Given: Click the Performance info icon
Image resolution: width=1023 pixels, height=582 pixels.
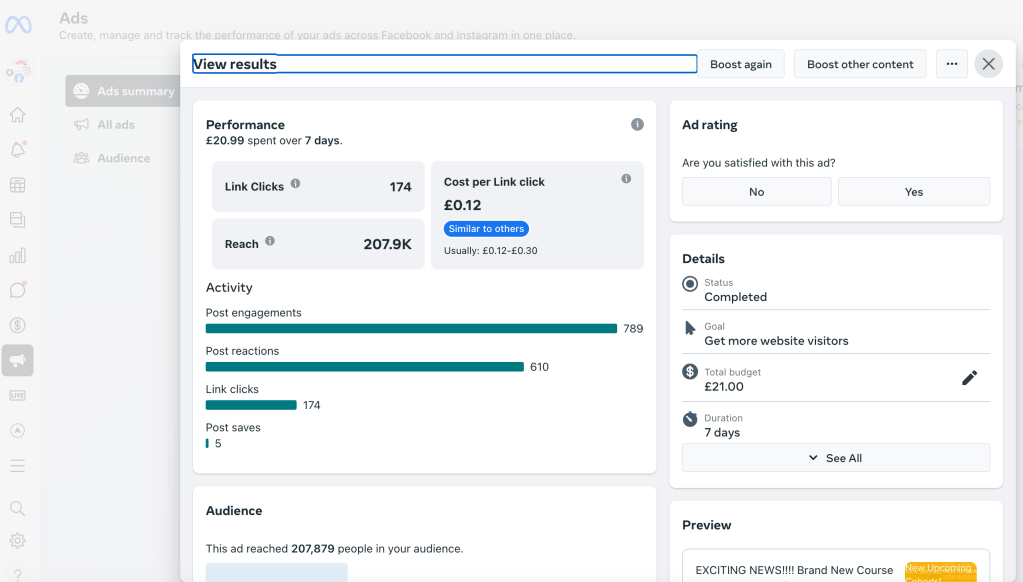Looking at the screenshot, I should click(637, 125).
